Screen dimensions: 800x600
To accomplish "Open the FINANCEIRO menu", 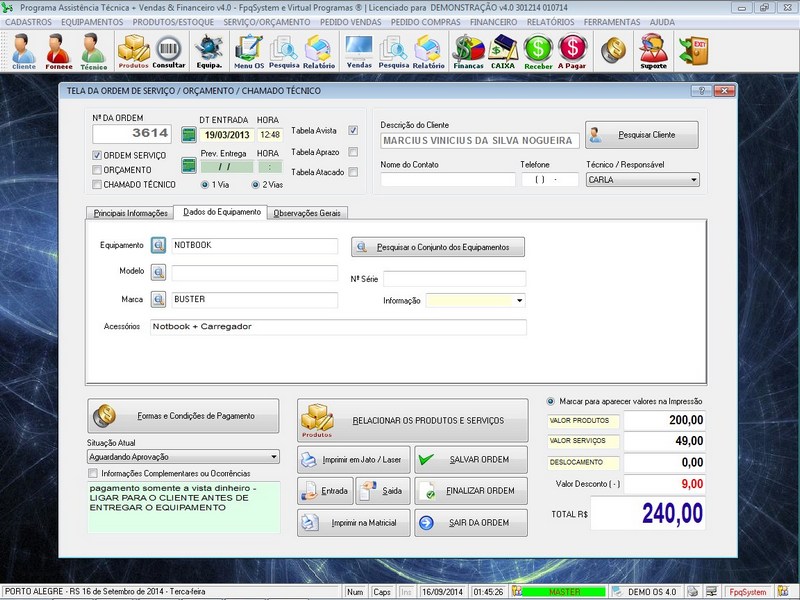I will click(493, 22).
